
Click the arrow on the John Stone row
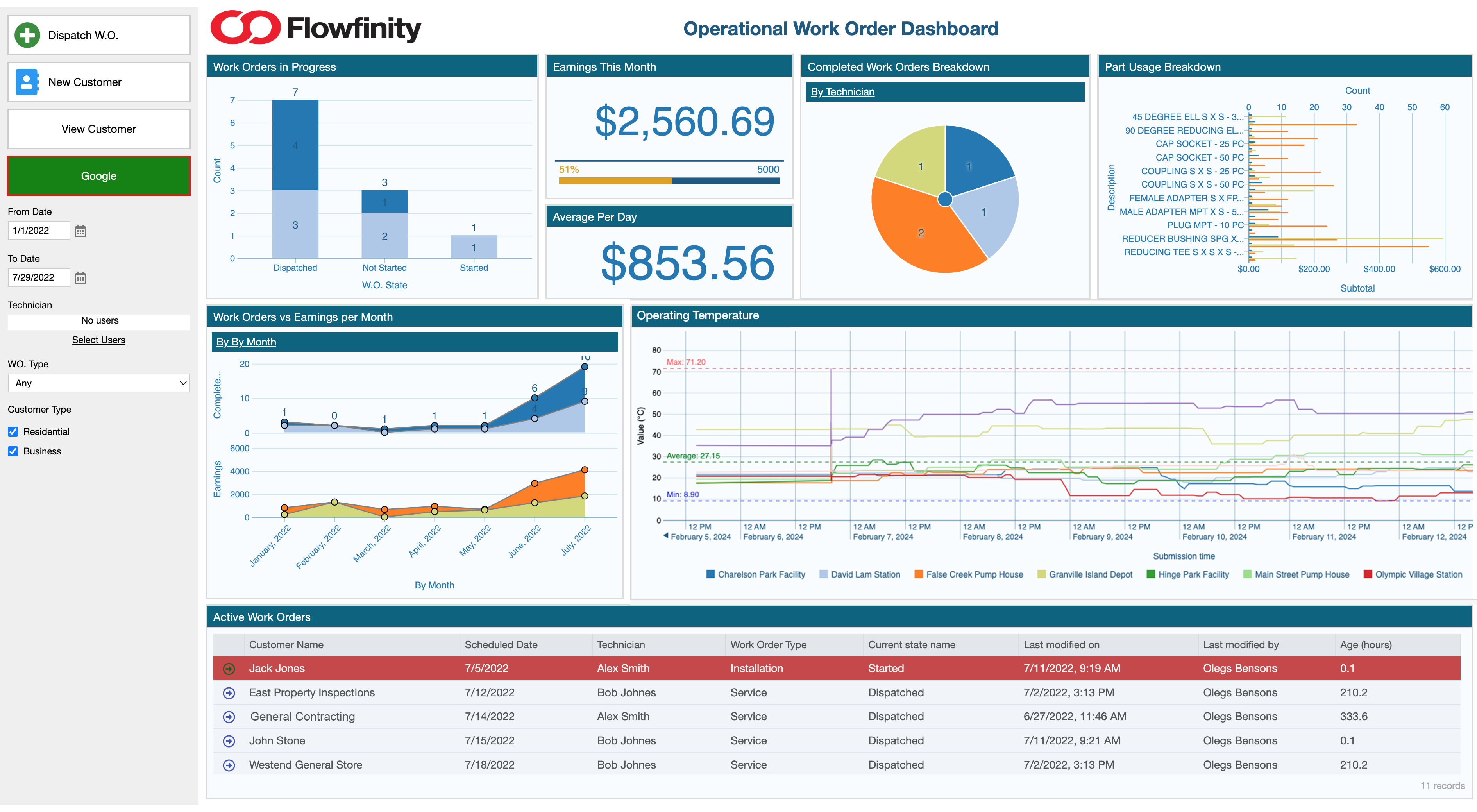coord(229,740)
